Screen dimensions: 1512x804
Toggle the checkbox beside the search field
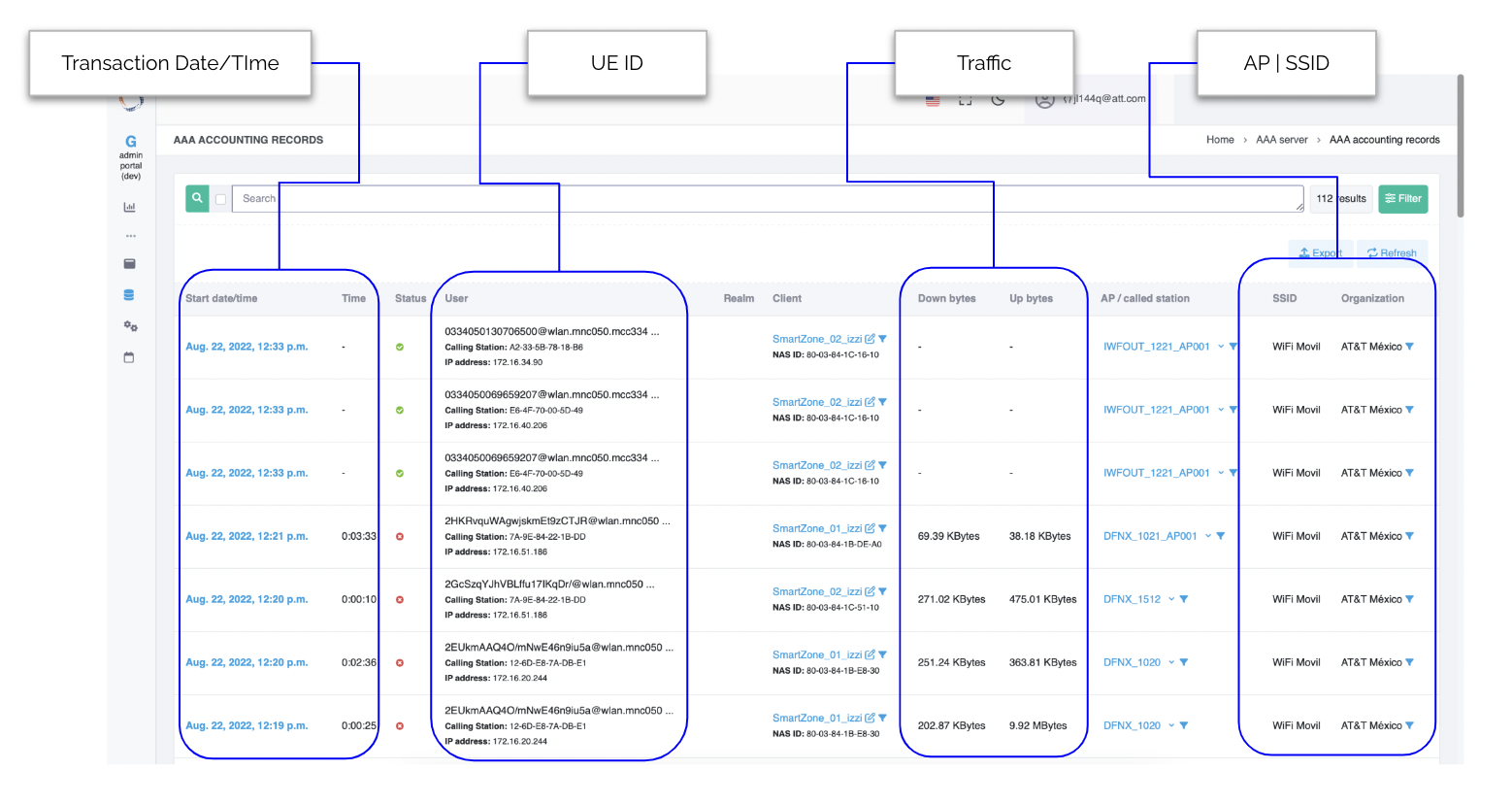click(221, 199)
